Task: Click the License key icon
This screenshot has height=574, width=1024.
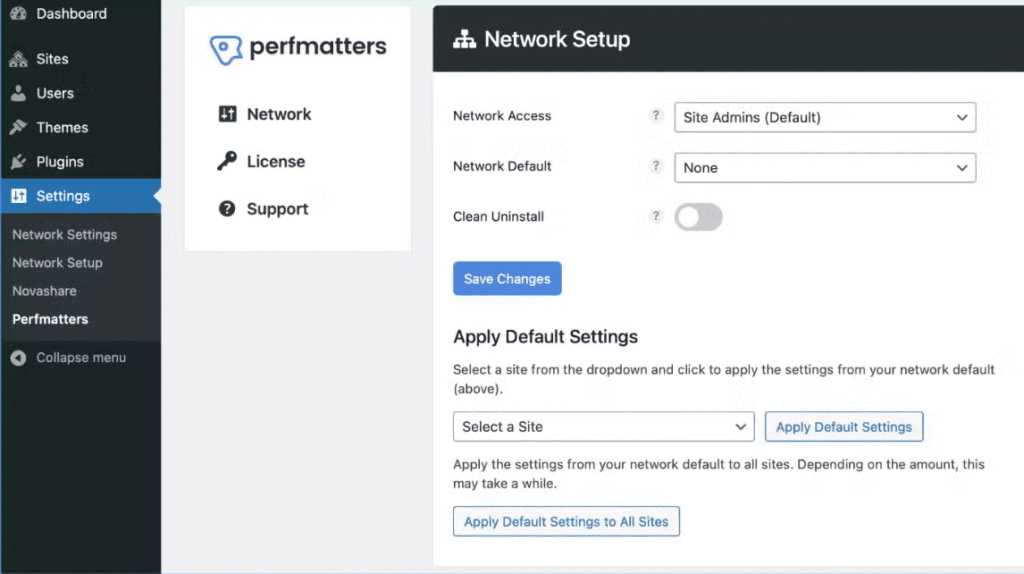Action: 227,161
